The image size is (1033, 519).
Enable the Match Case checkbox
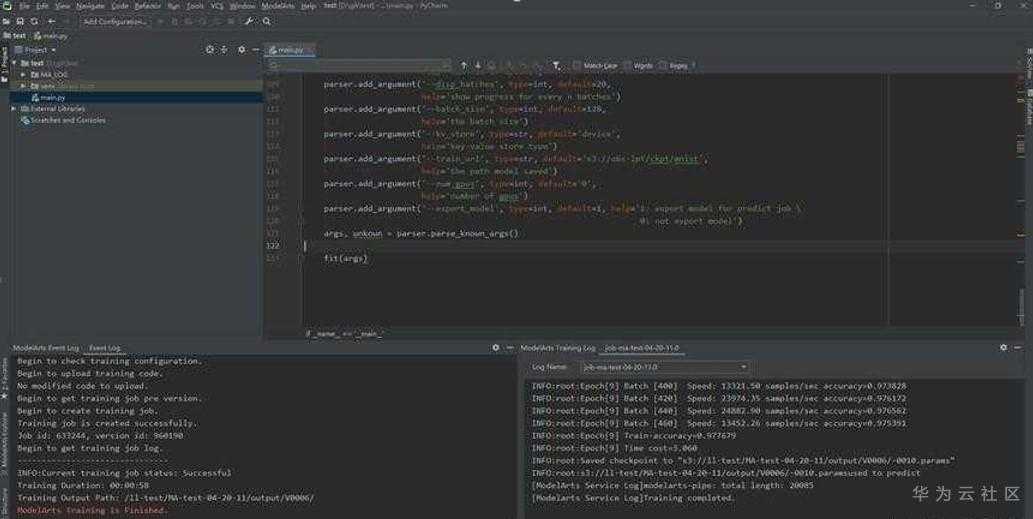click(577, 66)
